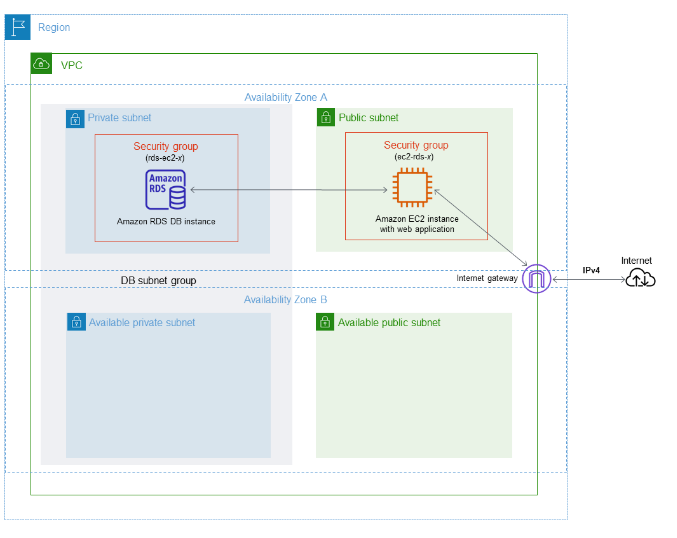This screenshot has height=538, width=677.
Task: Click 'Available private subnet' label
Action: tap(142, 323)
